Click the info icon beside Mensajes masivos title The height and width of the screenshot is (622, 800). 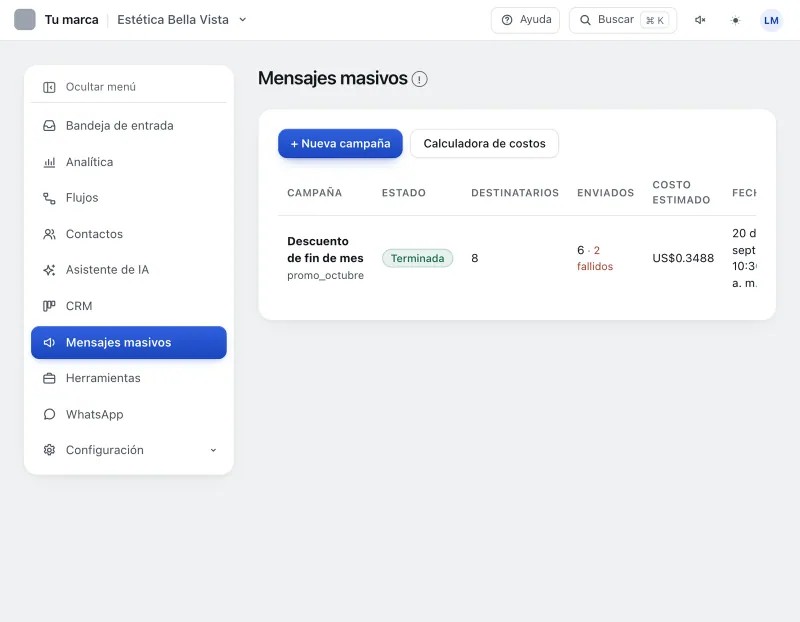[x=419, y=79]
